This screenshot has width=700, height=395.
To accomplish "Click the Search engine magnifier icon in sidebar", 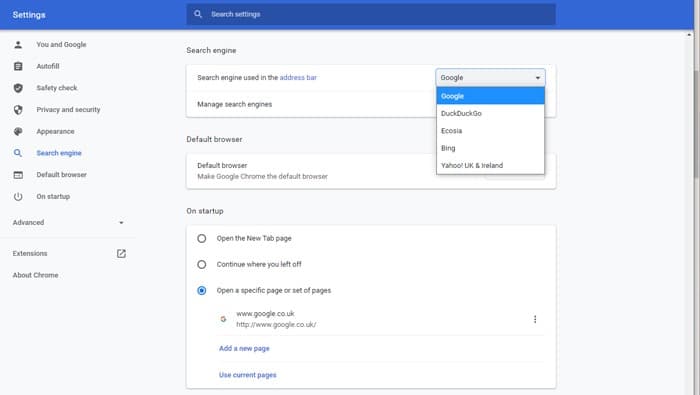I will [x=18, y=153].
